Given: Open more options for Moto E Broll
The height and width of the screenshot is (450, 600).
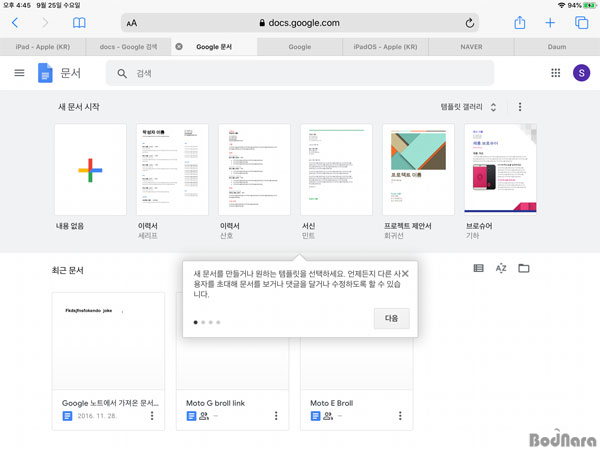Looking at the screenshot, I should tap(400, 416).
